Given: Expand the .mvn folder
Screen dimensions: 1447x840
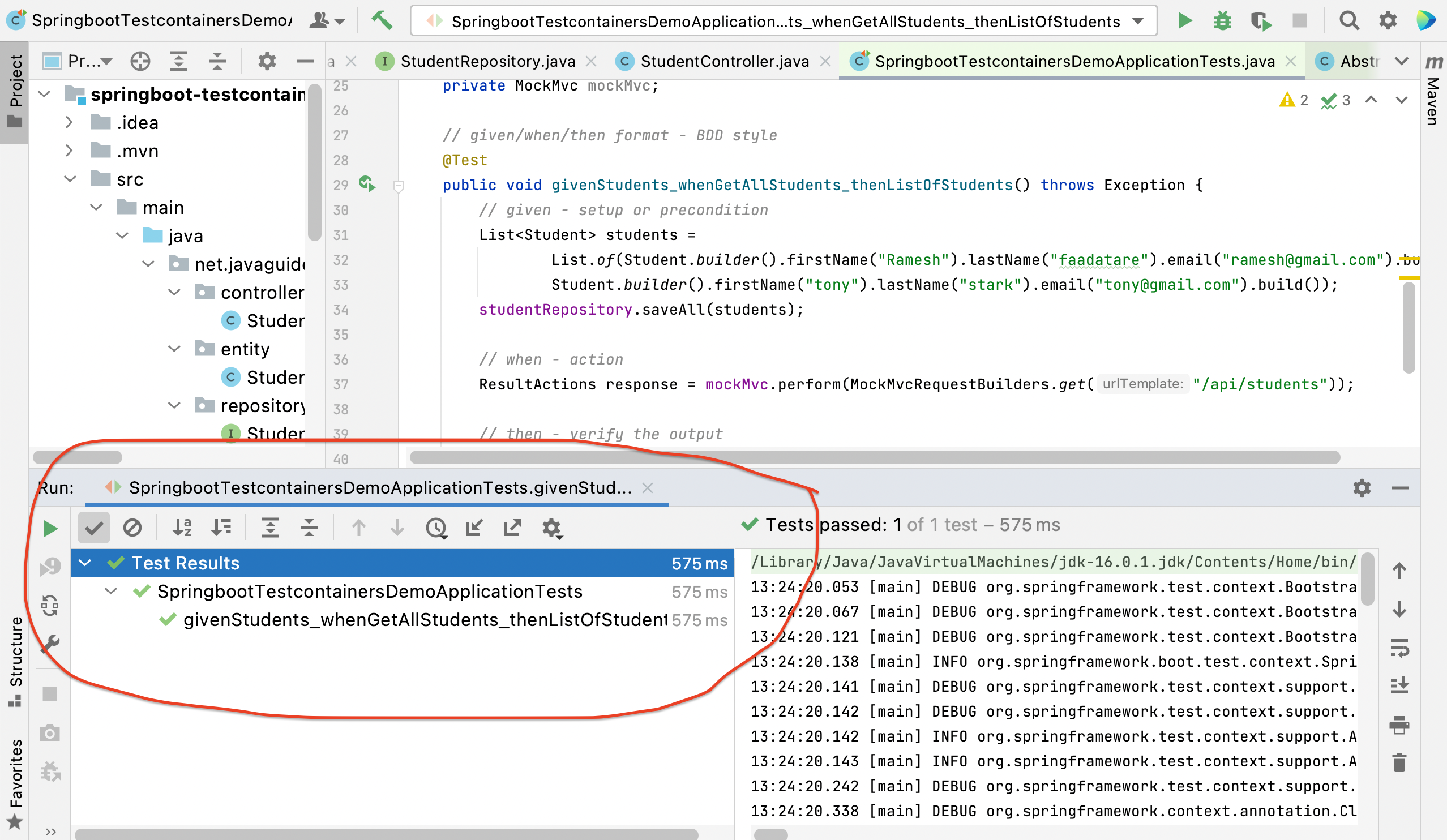Looking at the screenshot, I should [x=69, y=151].
